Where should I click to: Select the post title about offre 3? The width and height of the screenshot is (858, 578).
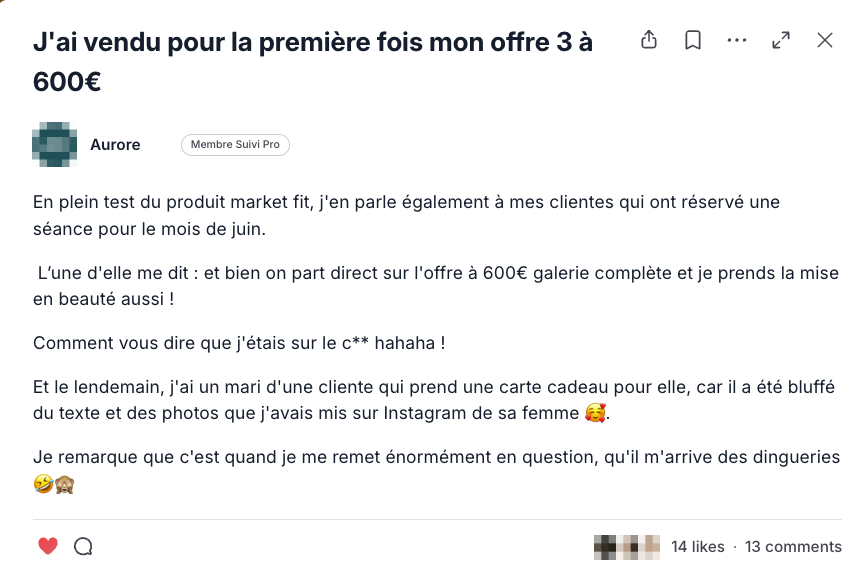coord(313,62)
